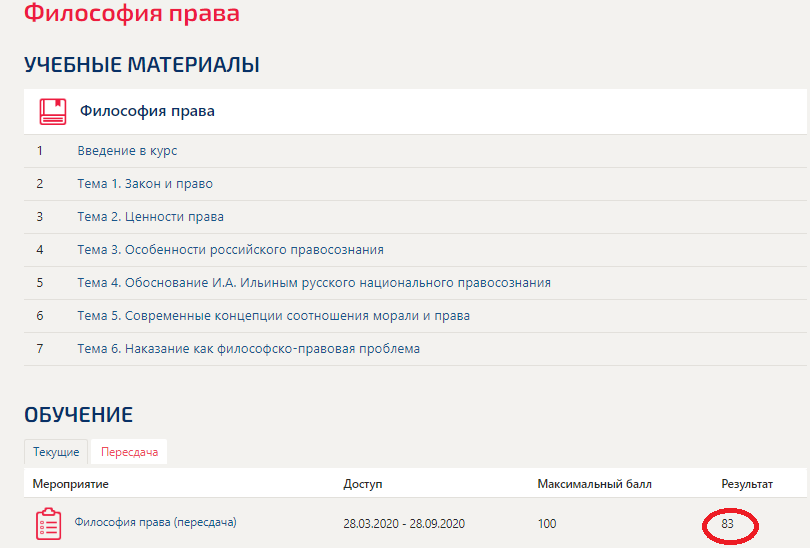Click the red 'Философия права' page title
Image resolution: width=810 pixels, height=548 pixels.
[131, 14]
